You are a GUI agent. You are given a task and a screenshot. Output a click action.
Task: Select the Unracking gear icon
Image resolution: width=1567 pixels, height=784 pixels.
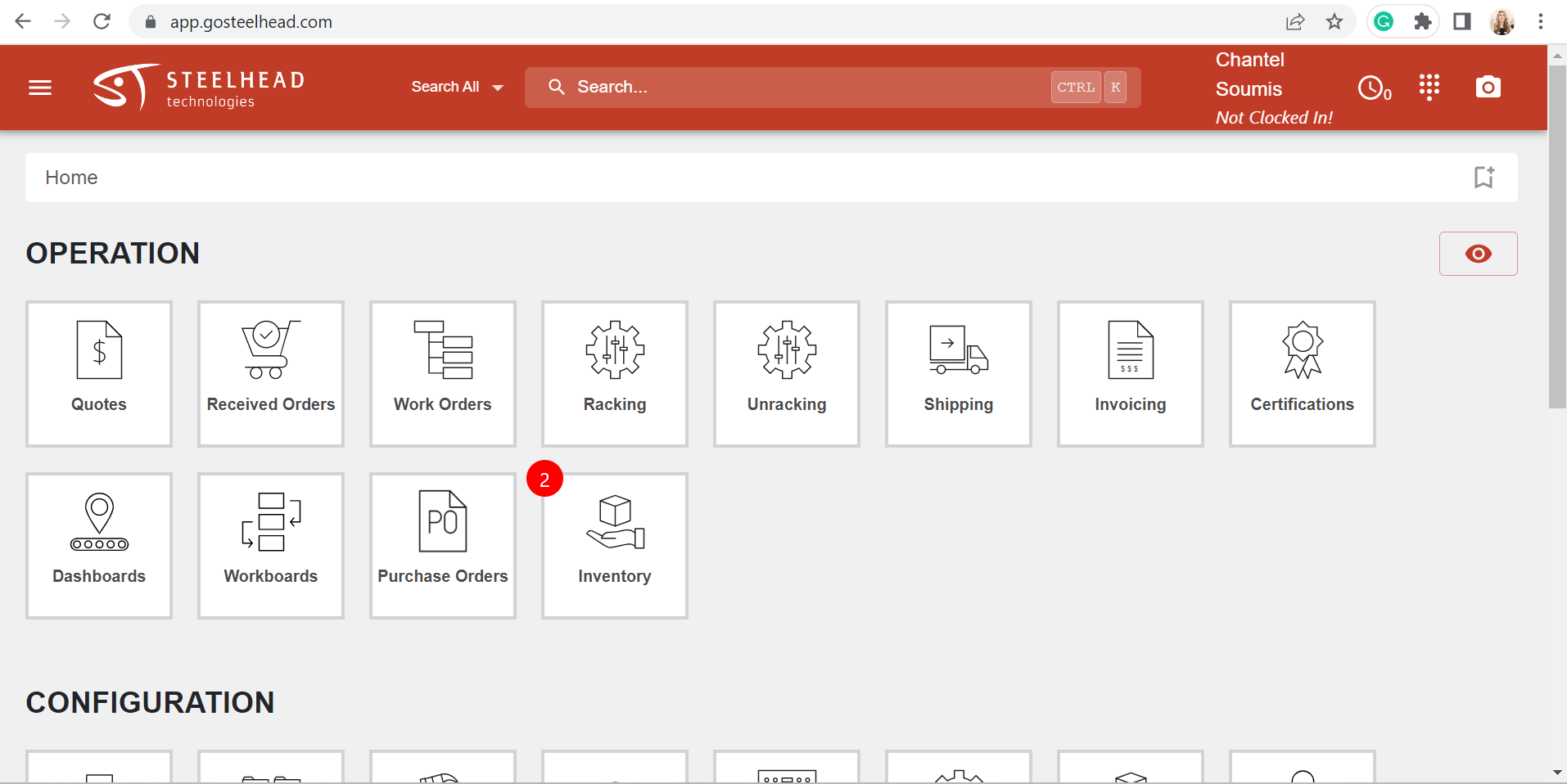[x=786, y=350]
